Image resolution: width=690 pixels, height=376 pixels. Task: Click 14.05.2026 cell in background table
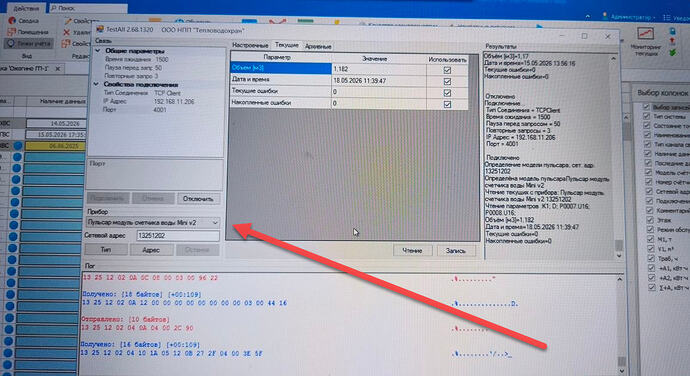pos(55,124)
